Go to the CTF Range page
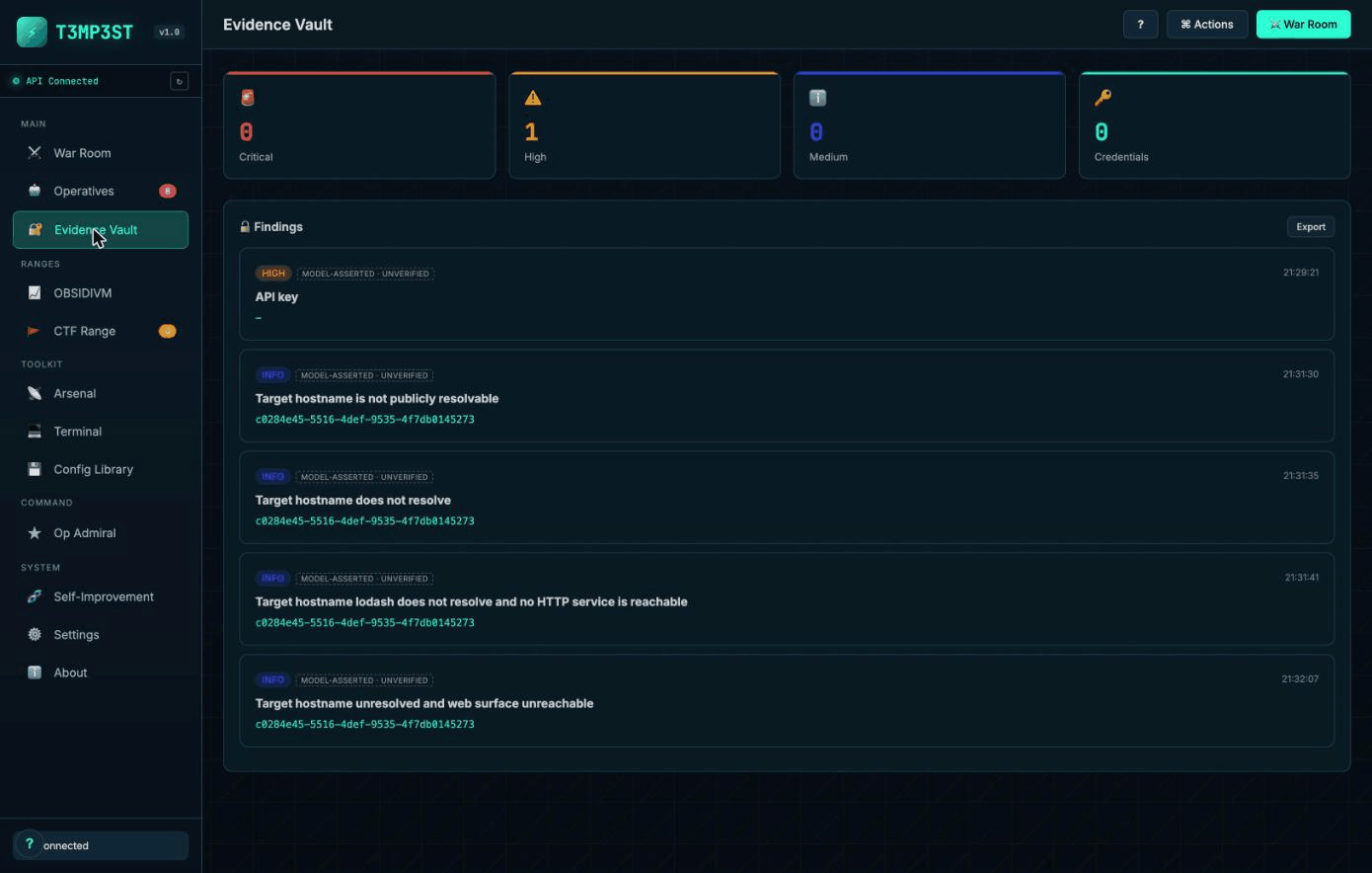This screenshot has height=873, width=1372. [101, 331]
